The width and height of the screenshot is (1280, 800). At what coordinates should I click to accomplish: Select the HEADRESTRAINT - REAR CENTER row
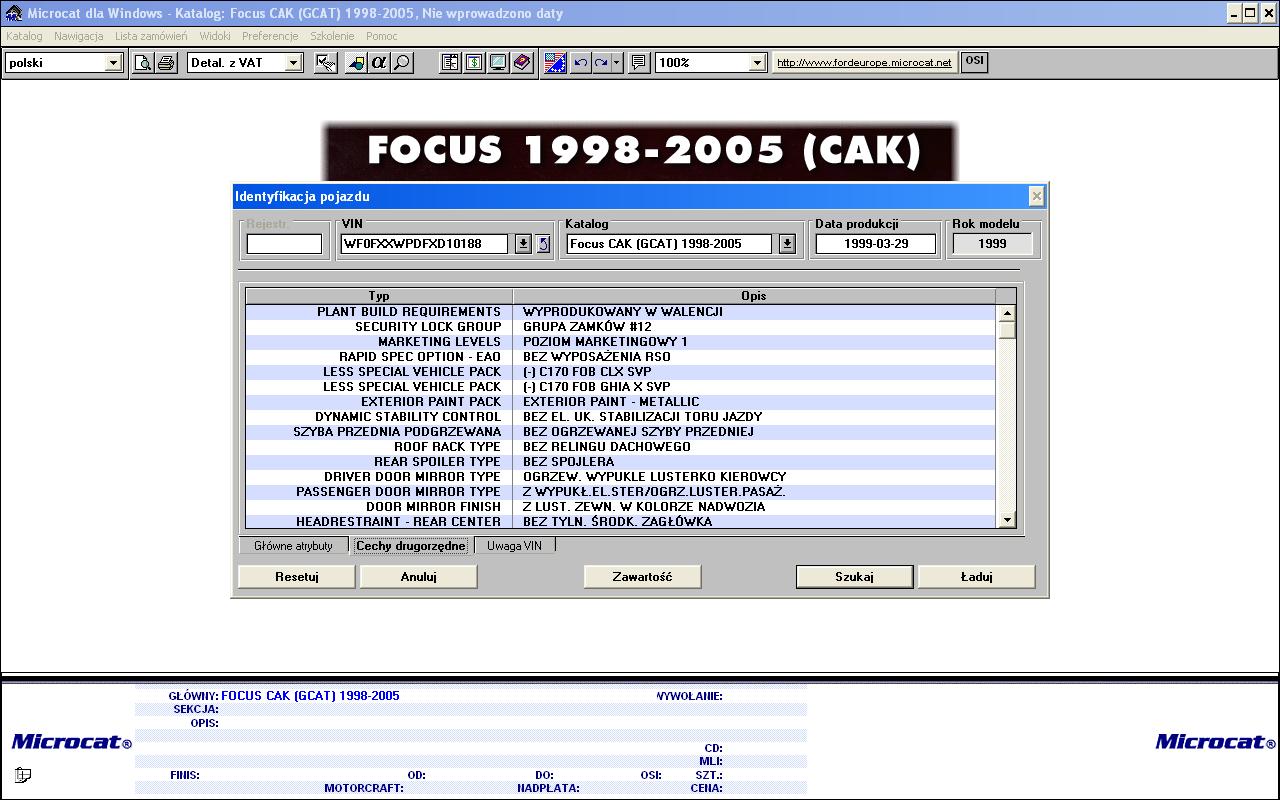coord(620,522)
